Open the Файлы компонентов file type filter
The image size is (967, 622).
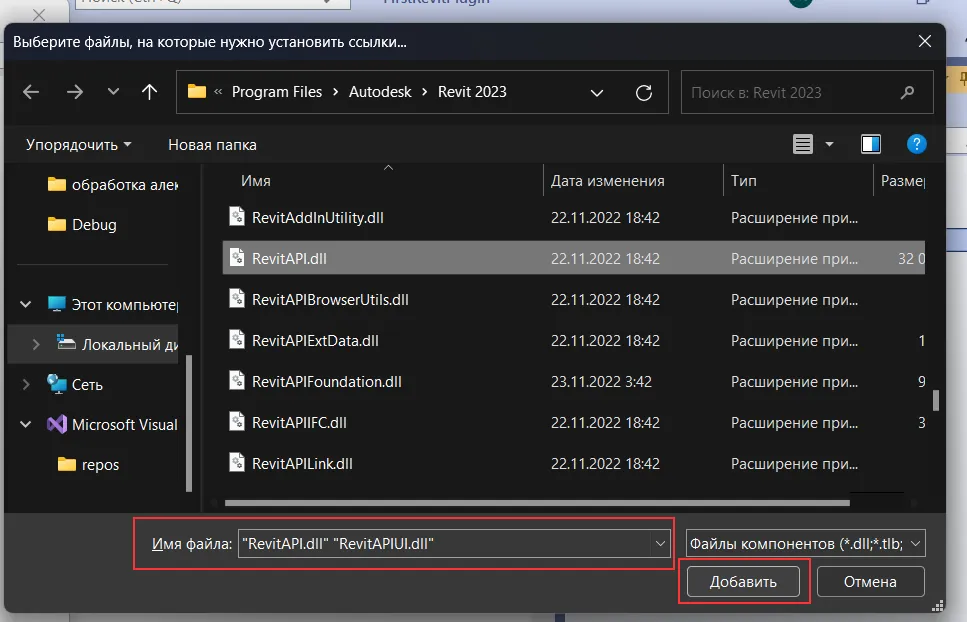click(x=805, y=544)
